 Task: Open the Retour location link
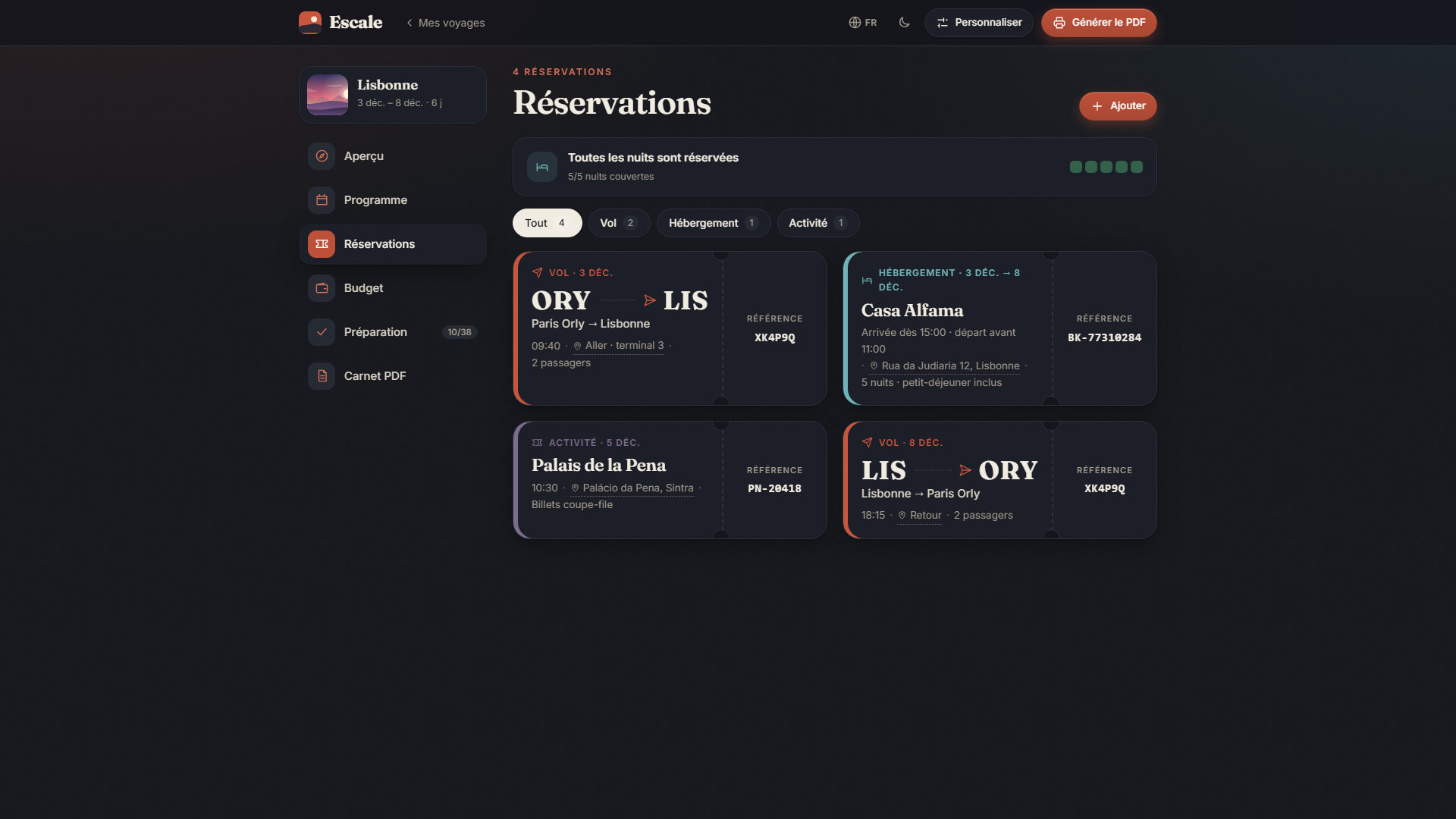click(919, 515)
